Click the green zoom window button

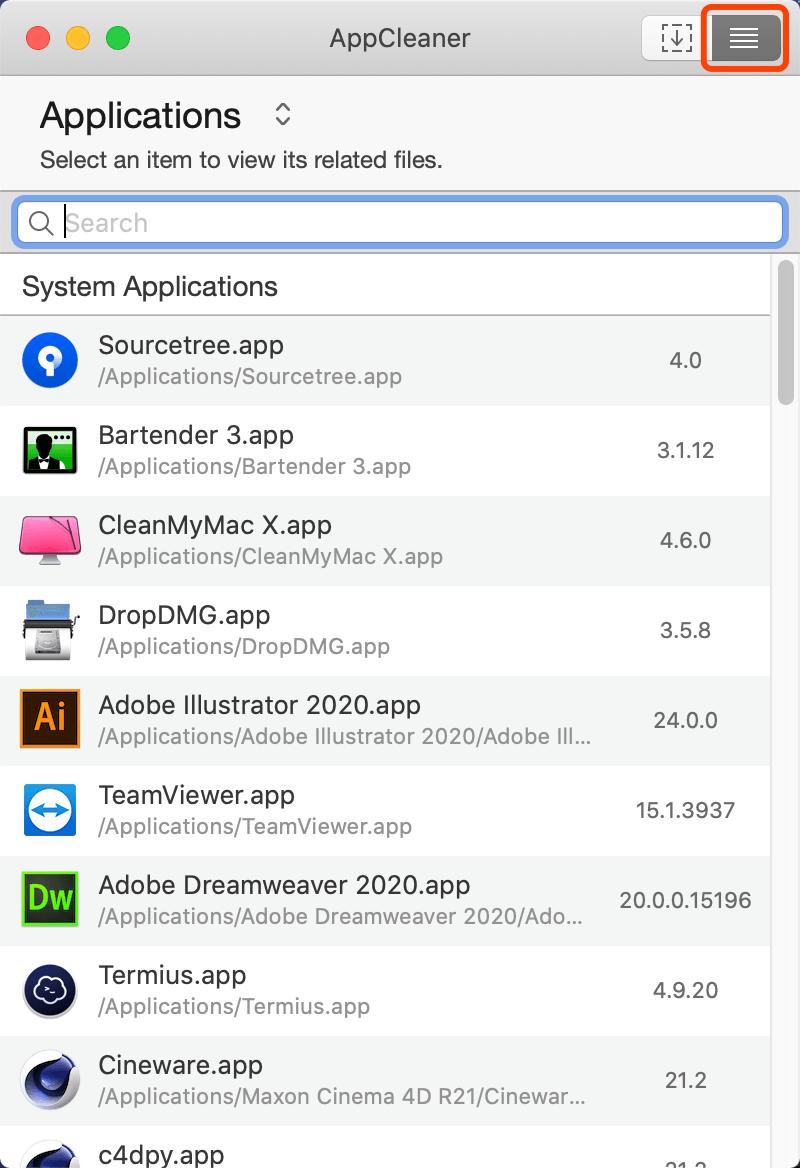coord(118,39)
